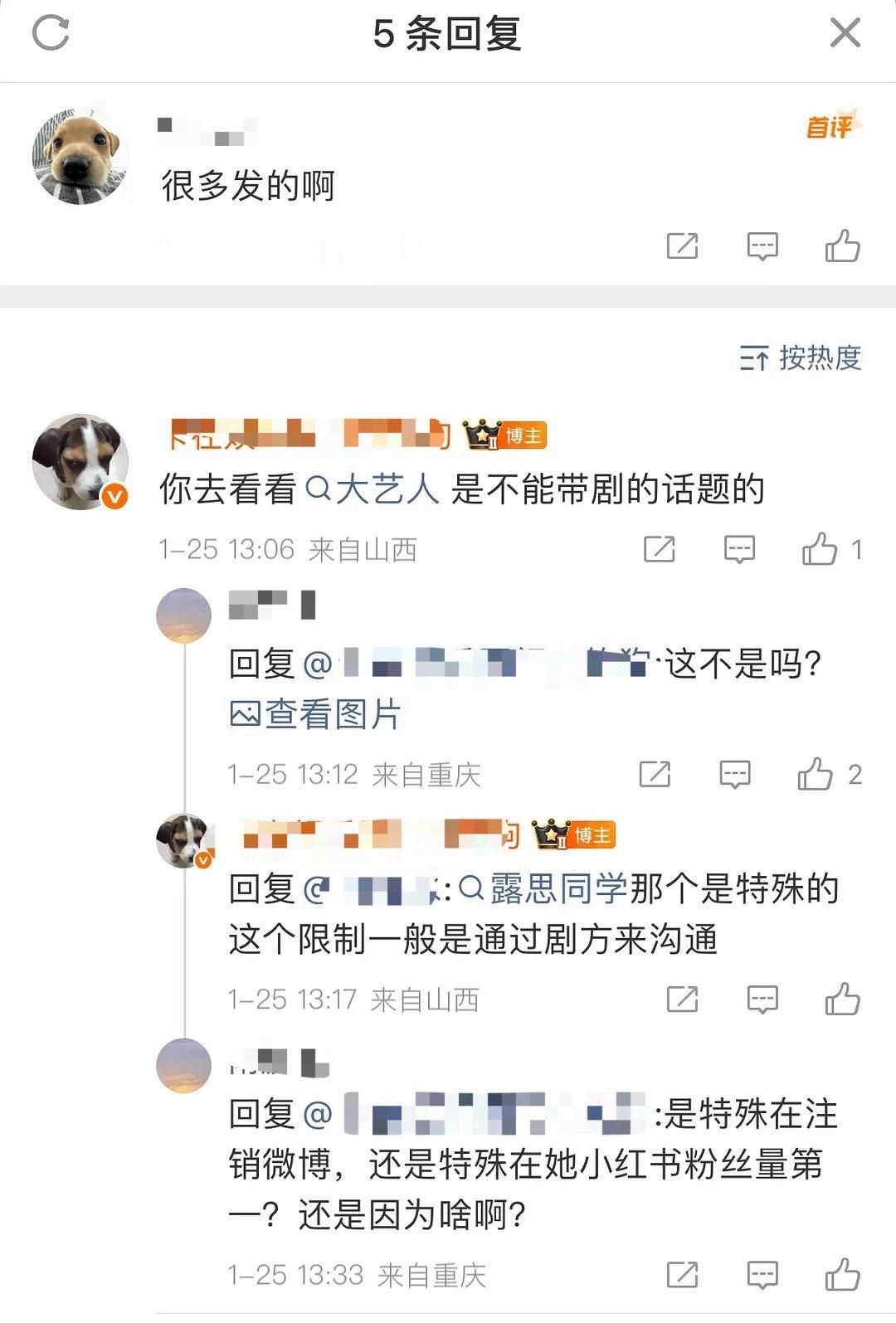Share the reply posted at 13:06 from 山西
The width and height of the screenshot is (896, 1323).
point(660,549)
